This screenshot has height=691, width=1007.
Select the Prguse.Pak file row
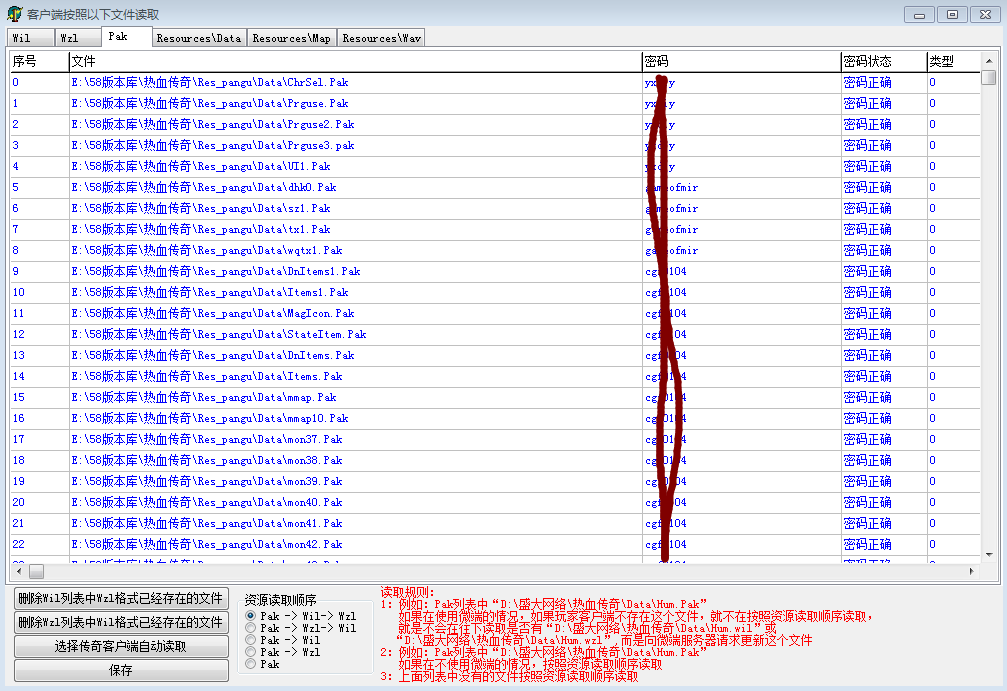click(x=495, y=103)
